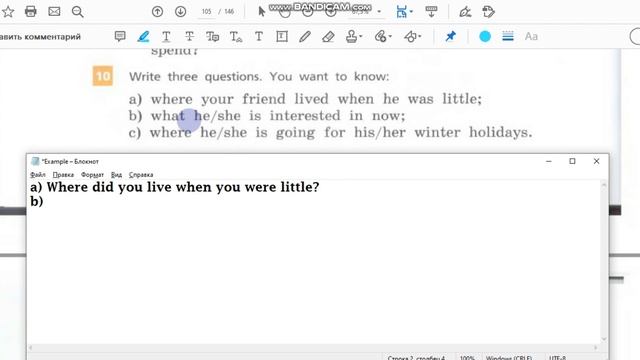Select the insert text at cursor tool
This screenshot has width=640, height=360.
click(x=236, y=37)
